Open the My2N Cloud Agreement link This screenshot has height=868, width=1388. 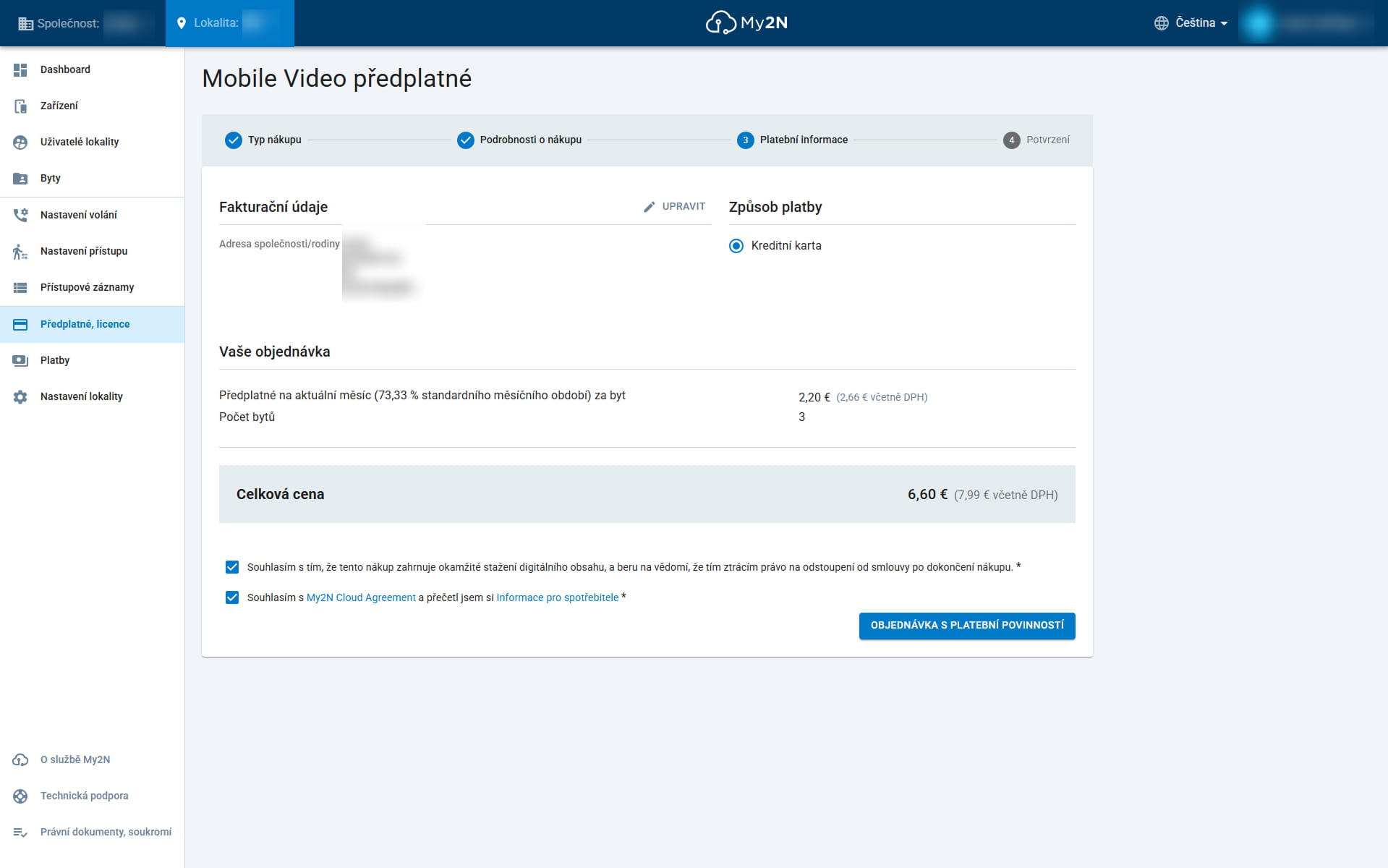point(361,597)
